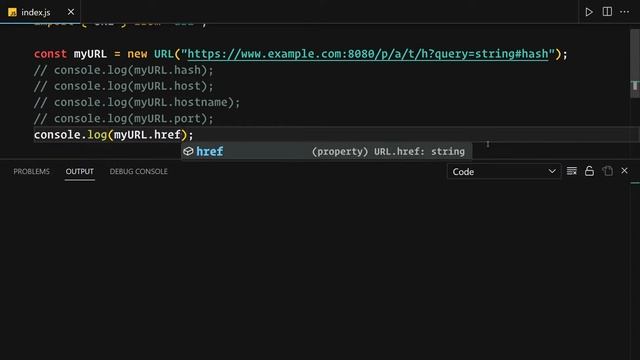Place cursor in console.log(myURL.host) comment line
The width and height of the screenshot is (640, 360).
[124, 86]
